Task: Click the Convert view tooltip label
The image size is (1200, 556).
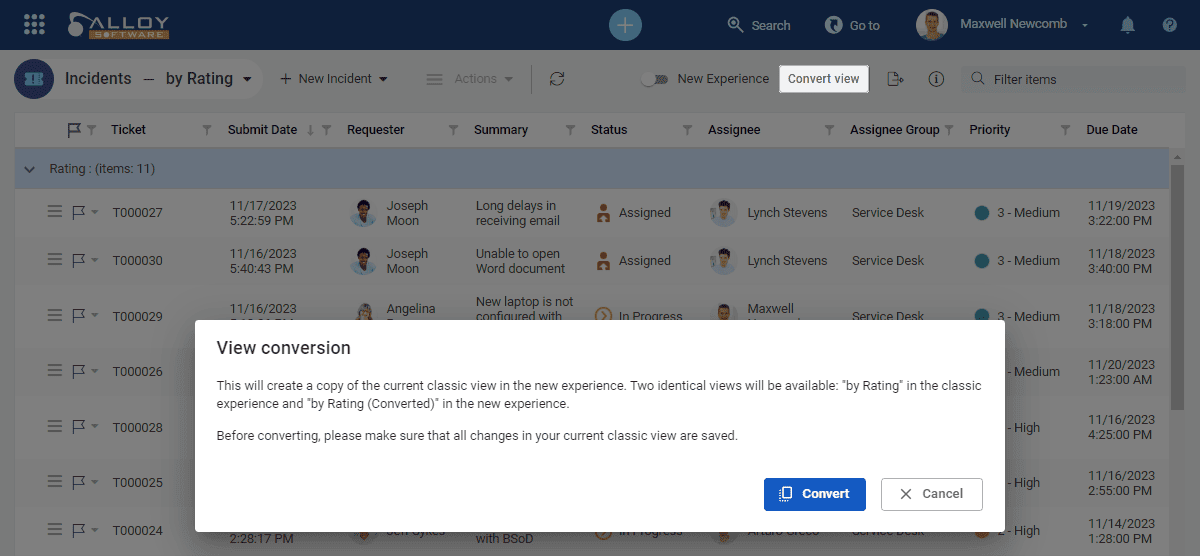Action: (824, 79)
